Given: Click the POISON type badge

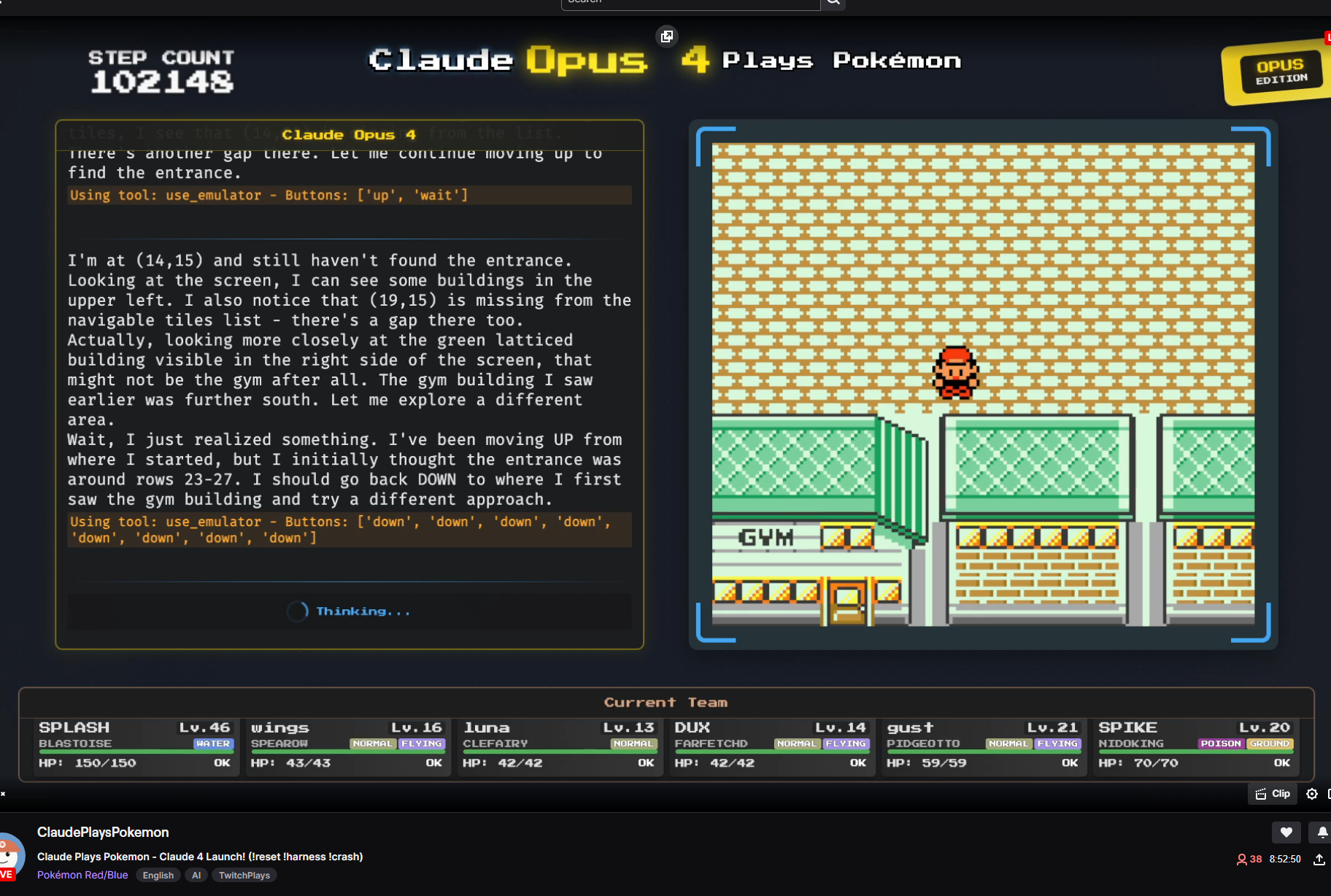Looking at the screenshot, I should tap(1221, 744).
